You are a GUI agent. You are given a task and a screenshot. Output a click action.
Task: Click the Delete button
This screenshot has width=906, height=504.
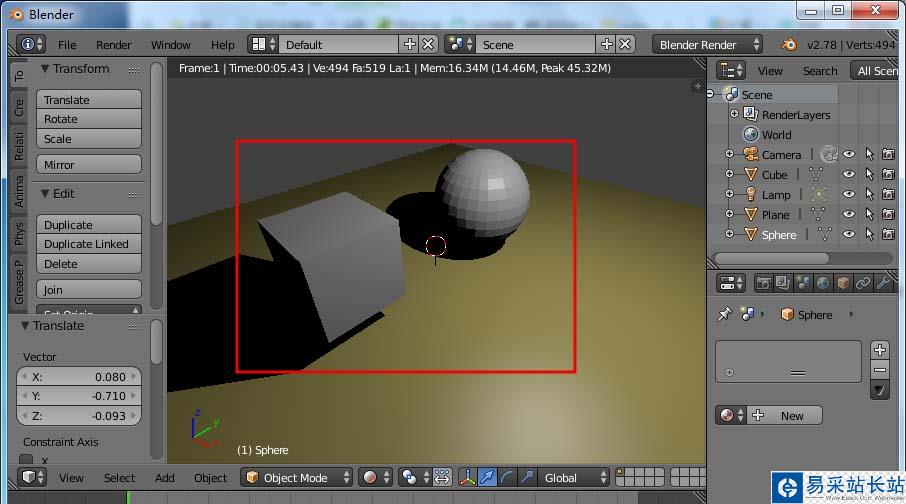(89, 264)
